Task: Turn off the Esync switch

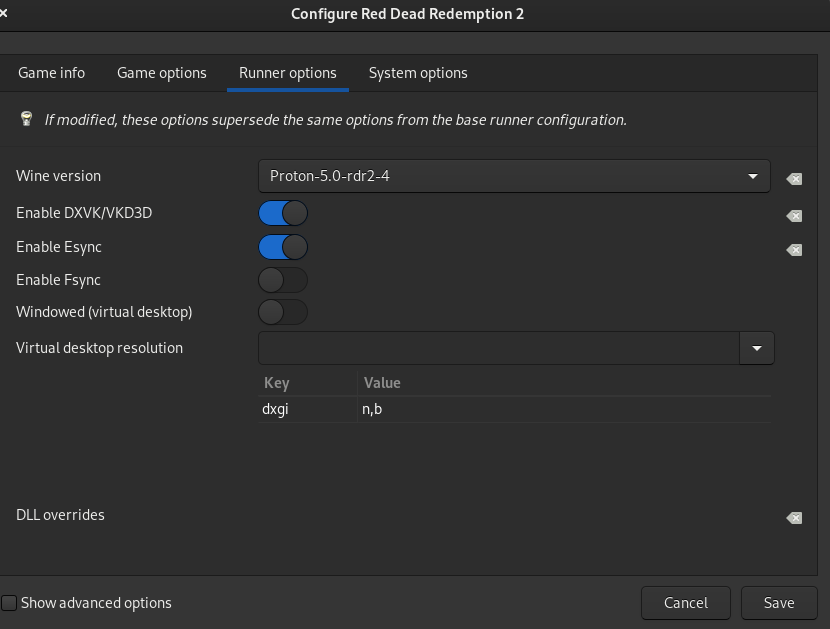Action: tap(283, 247)
